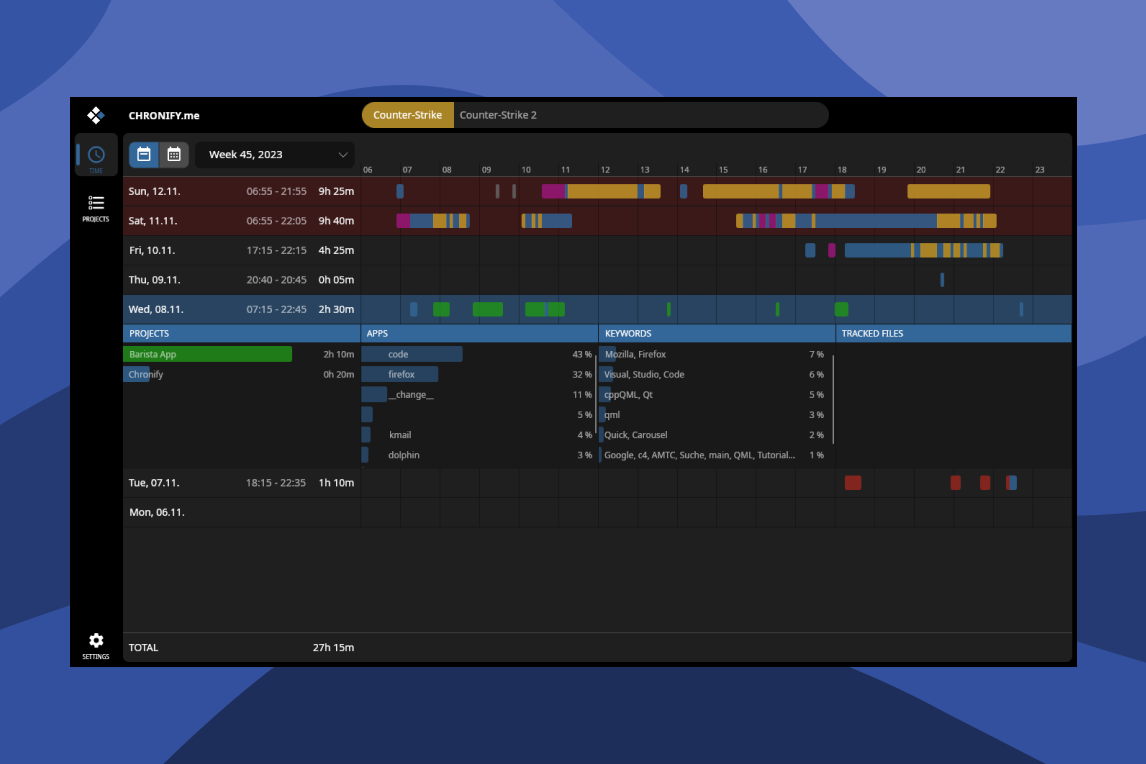Image resolution: width=1146 pixels, height=764 pixels.
Task: Select the TIME clock icon in the sidebar
Action: coord(96,156)
